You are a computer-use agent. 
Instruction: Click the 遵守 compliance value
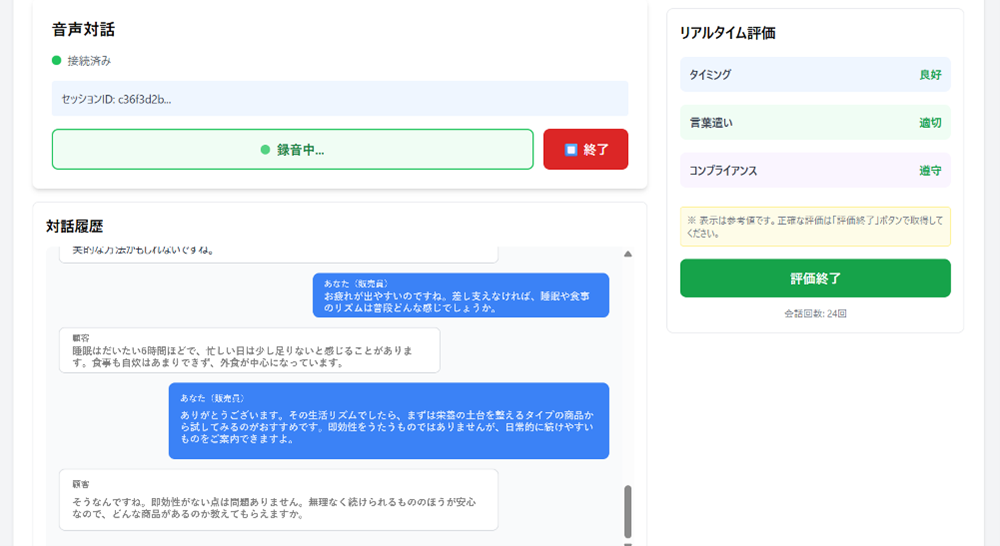coord(930,170)
